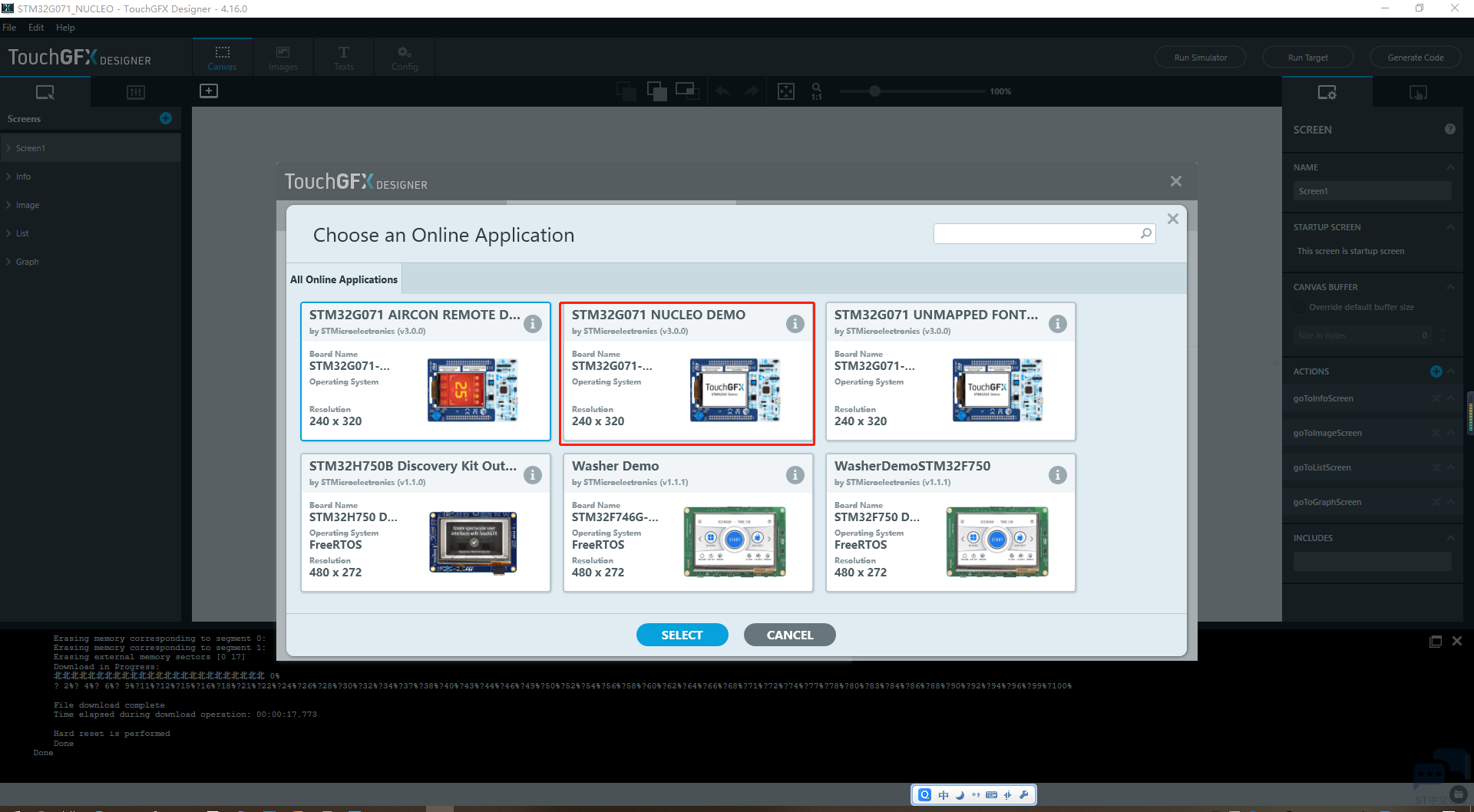Delete the goToImageScreen action
The width and height of the screenshot is (1474, 812).
(x=1436, y=433)
